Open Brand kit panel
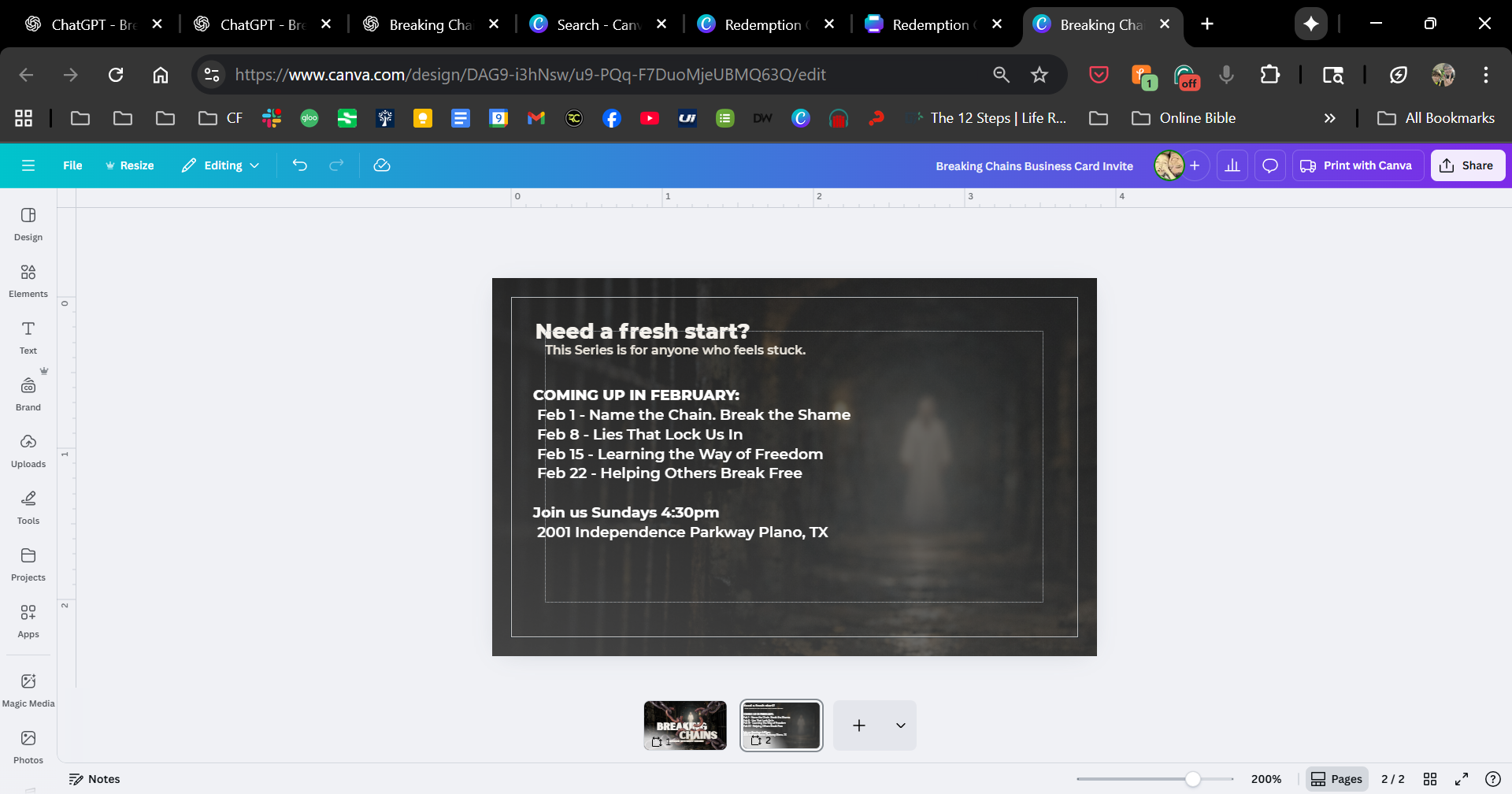Image resolution: width=1512 pixels, height=794 pixels. [x=28, y=394]
